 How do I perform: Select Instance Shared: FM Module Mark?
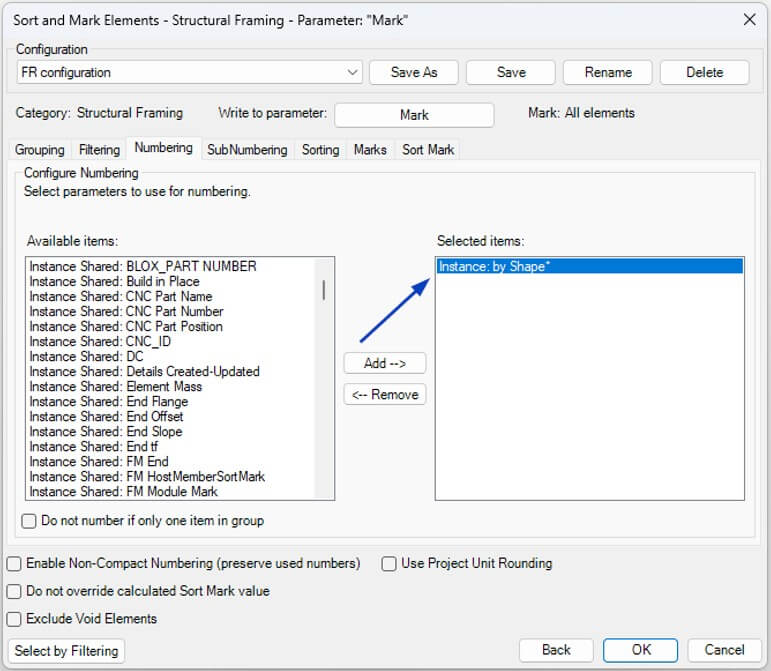[x=171, y=491]
